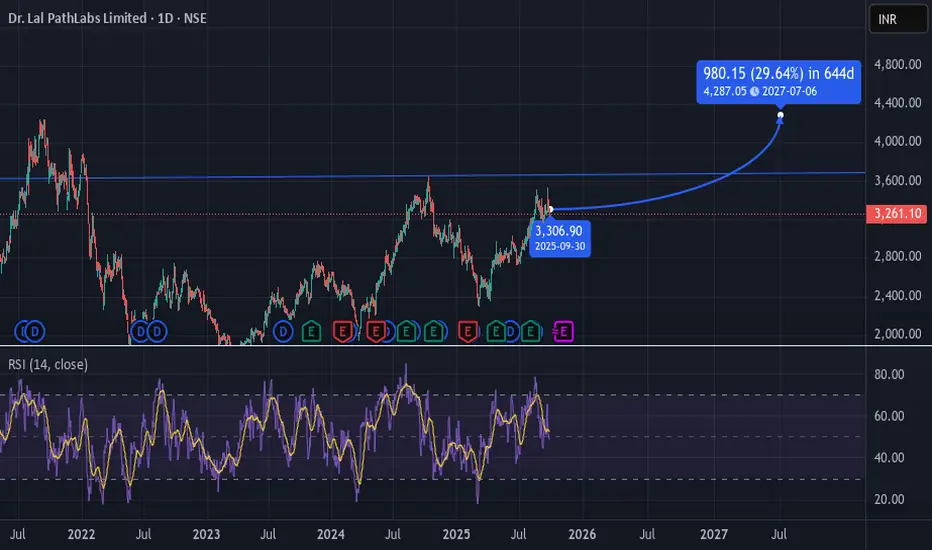This screenshot has height=550, width=932.
Task: Click the 2,400.00 price scale label
Action: (x=898, y=295)
